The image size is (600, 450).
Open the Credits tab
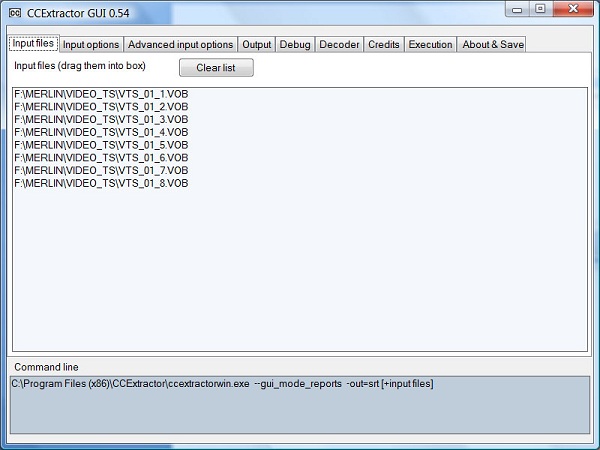[x=384, y=44]
